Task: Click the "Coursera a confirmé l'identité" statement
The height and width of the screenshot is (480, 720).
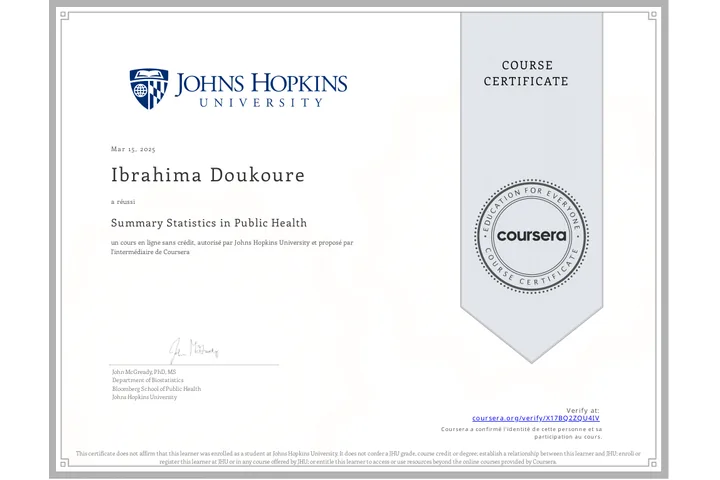Action: 522,433
